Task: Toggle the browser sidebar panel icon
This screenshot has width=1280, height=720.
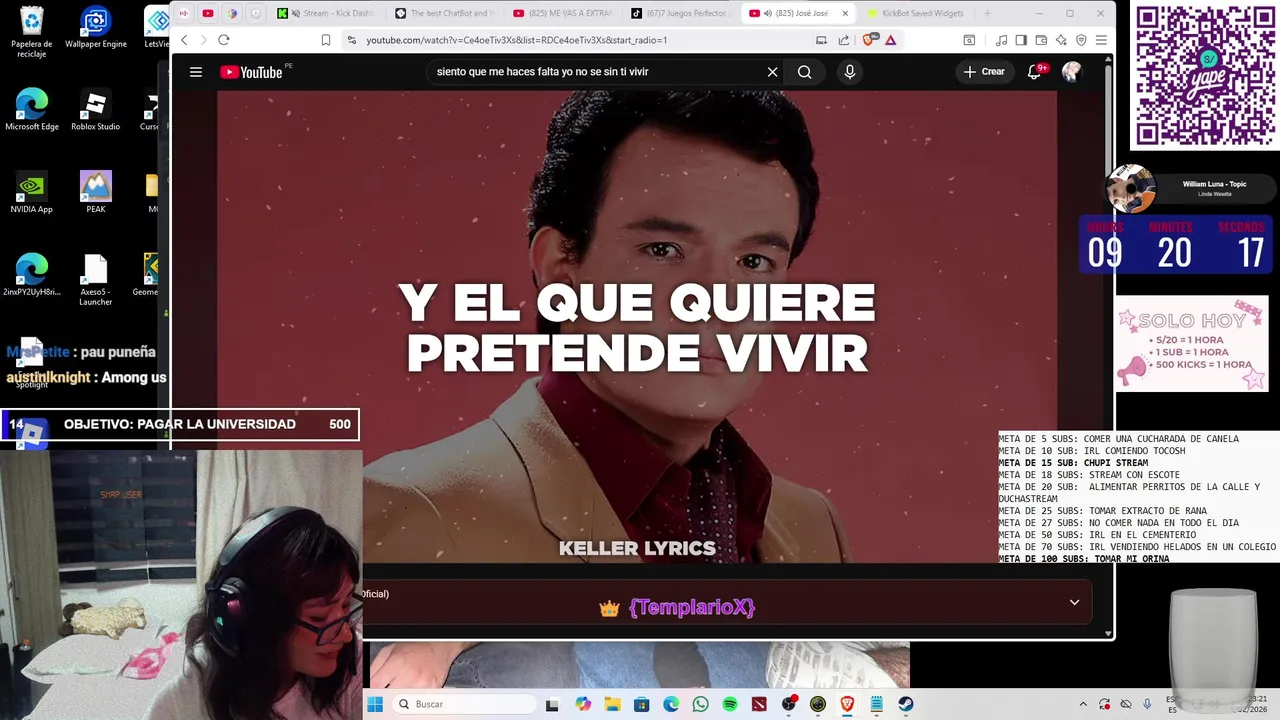Action: 1021,40
